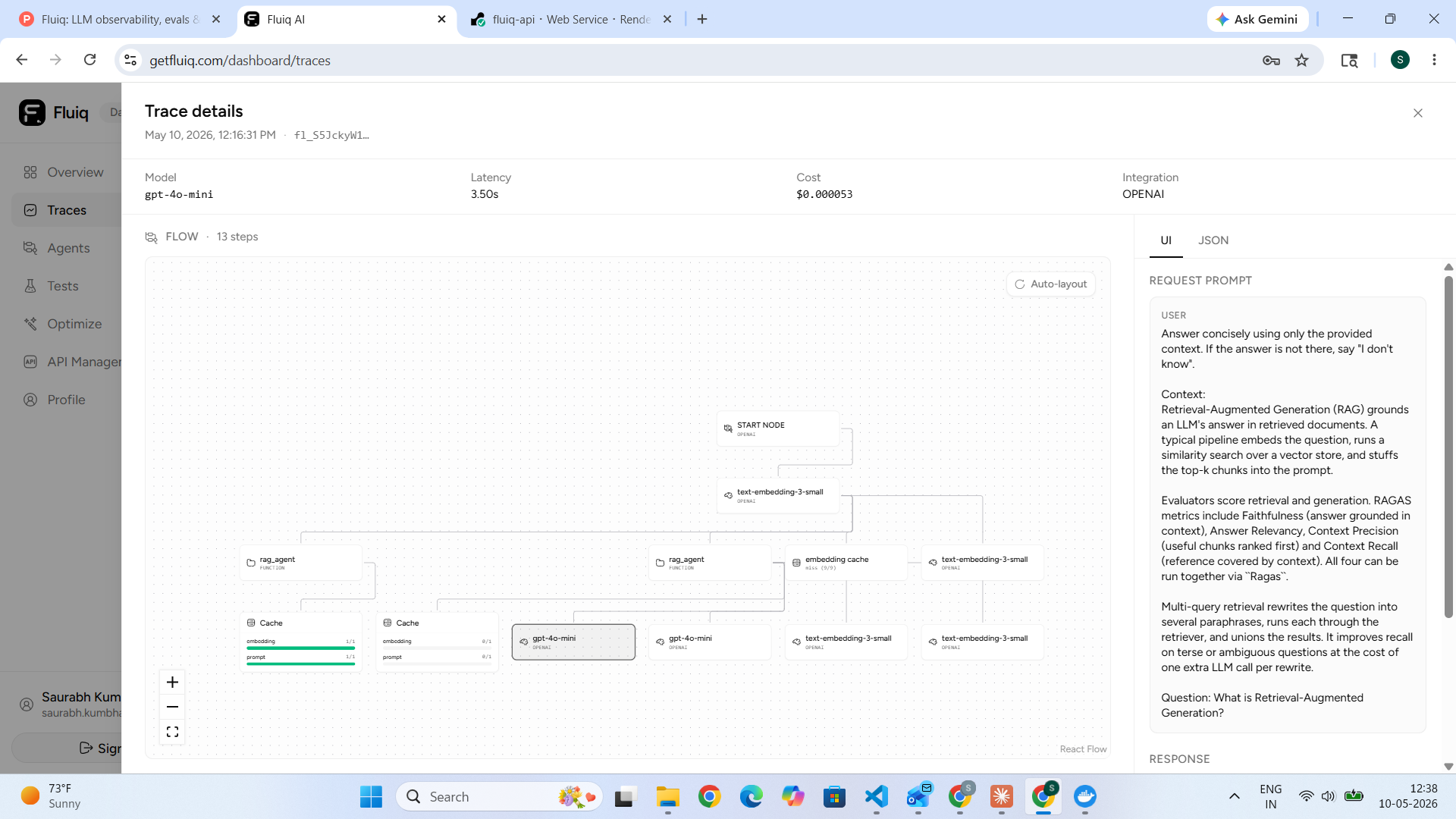Zoom out on the flow canvas
The height and width of the screenshot is (819, 1456).
pos(172,707)
